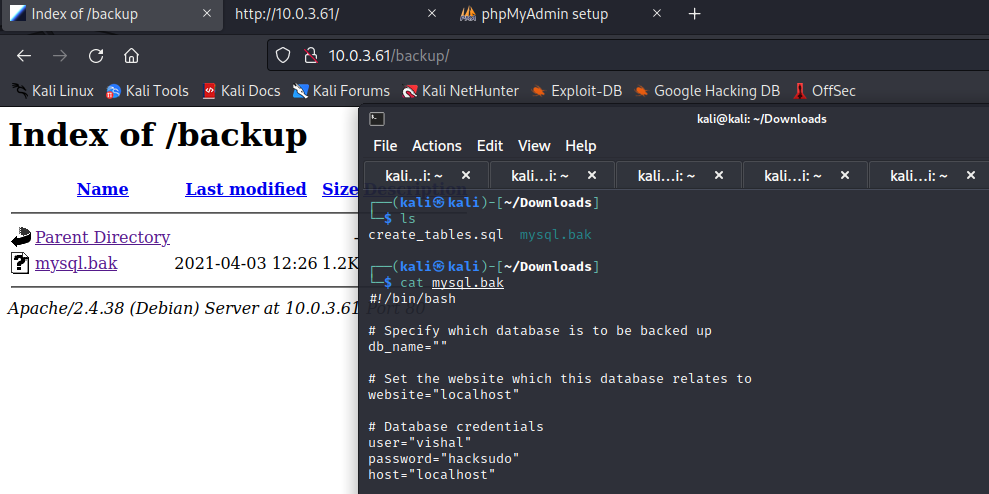
Task: Click the underlined mysql.bak in cat command
Action: click(468, 283)
